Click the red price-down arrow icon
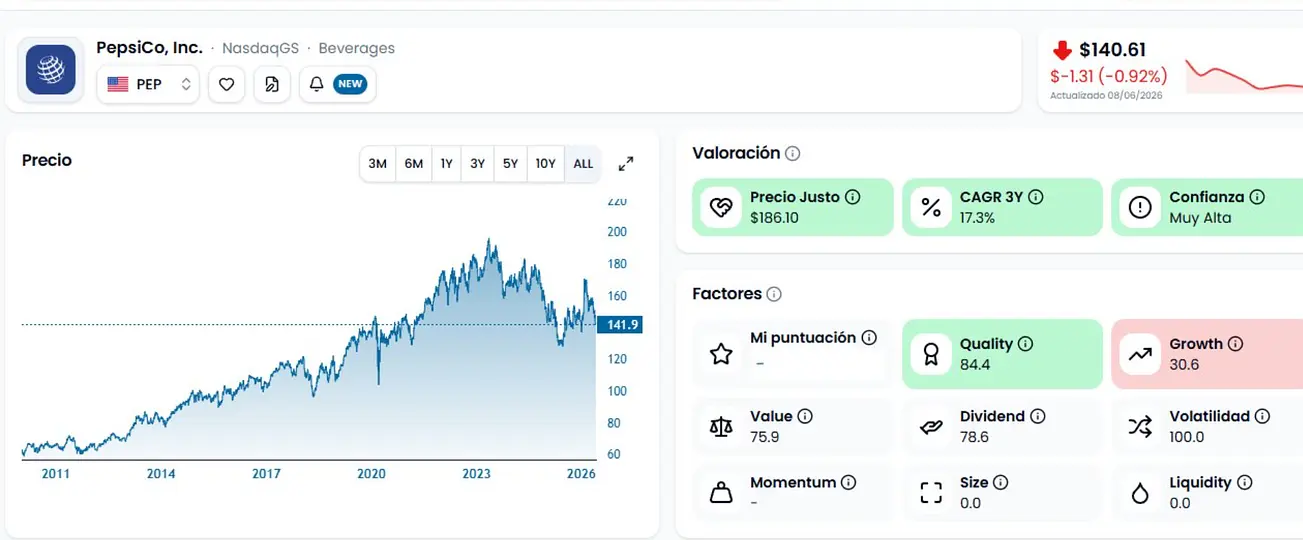 tap(1062, 50)
